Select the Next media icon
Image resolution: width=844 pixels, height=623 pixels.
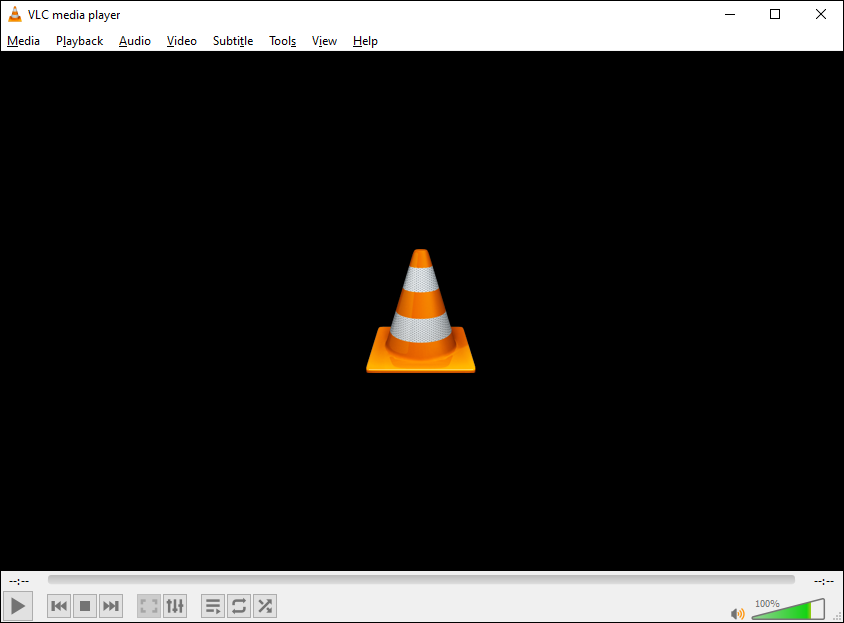coord(110,605)
